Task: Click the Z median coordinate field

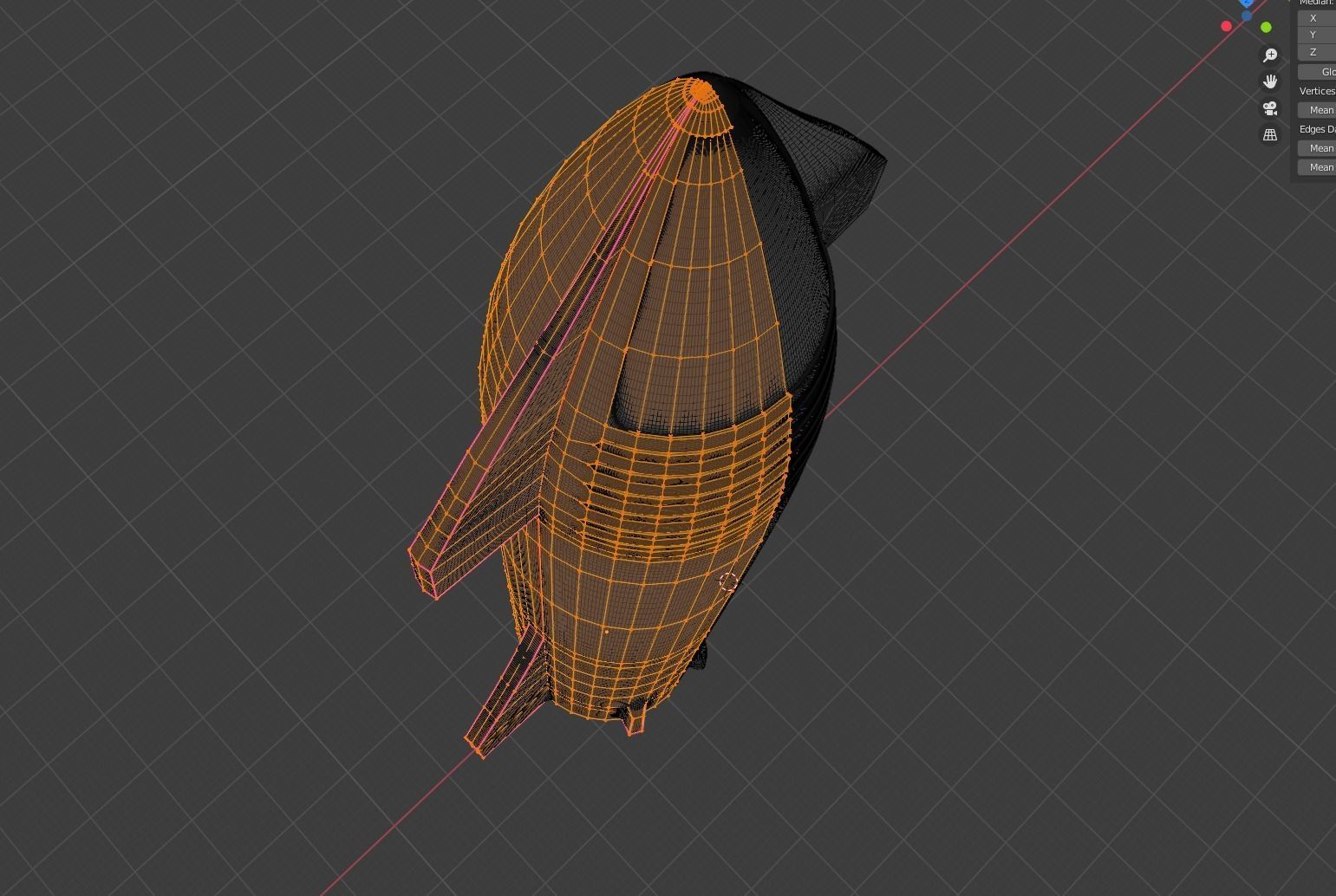Action: (x=1317, y=52)
